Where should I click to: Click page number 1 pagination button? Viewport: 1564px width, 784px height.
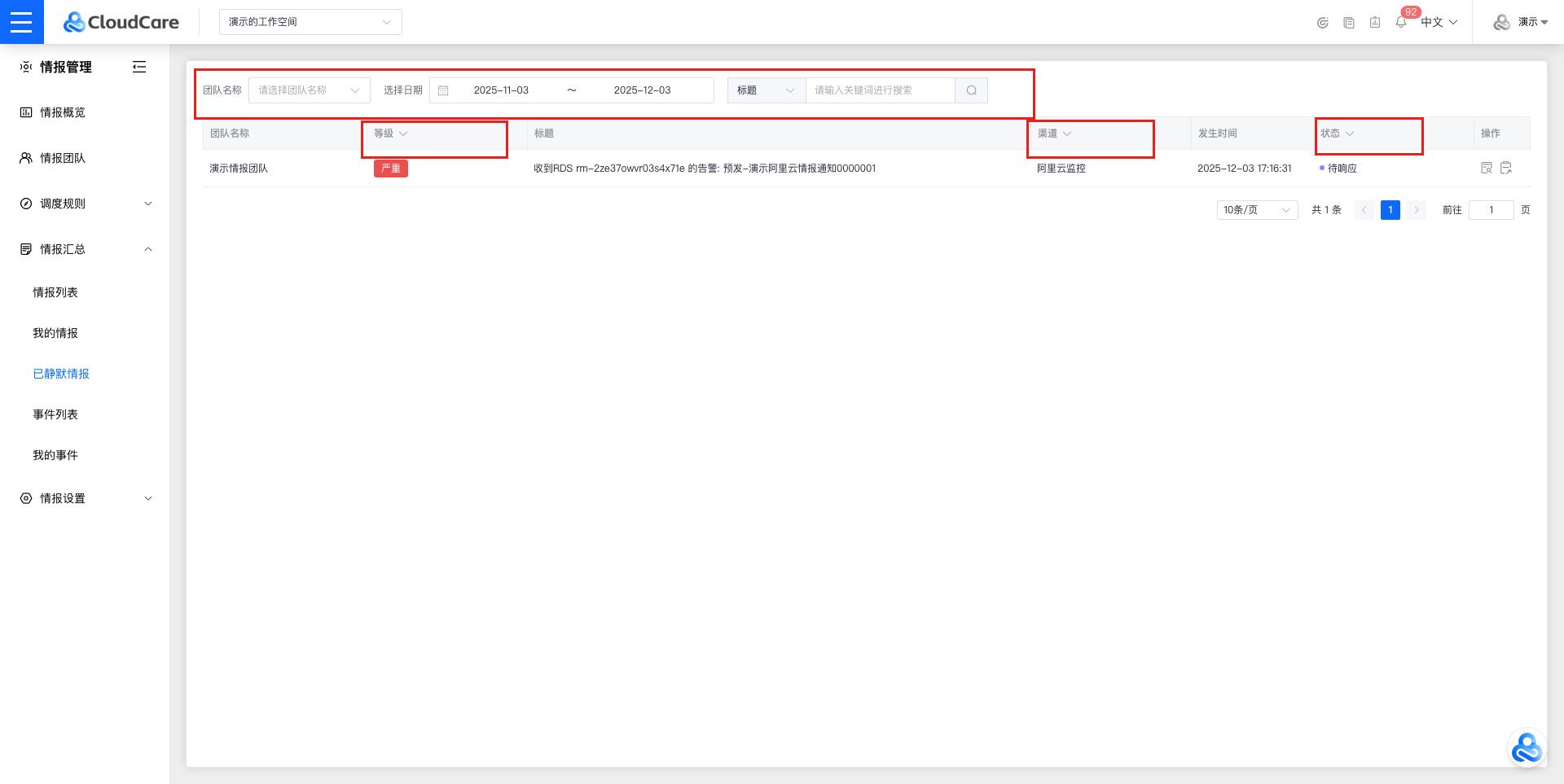[x=1390, y=210]
